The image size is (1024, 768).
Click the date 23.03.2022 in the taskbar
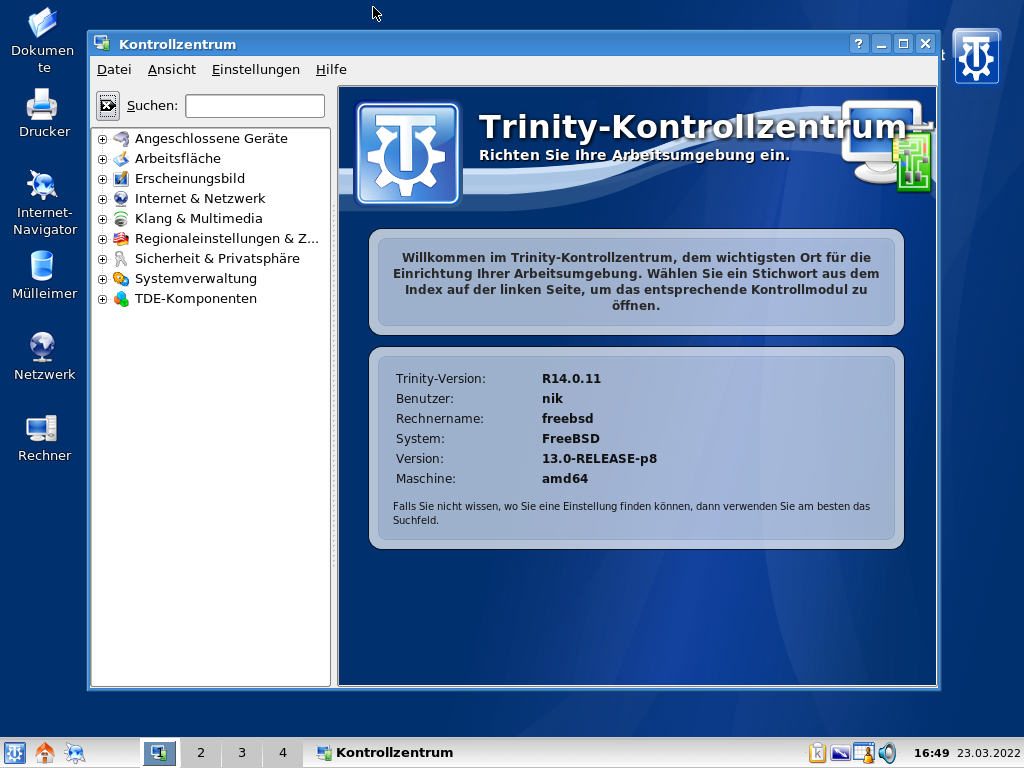point(989,753)
